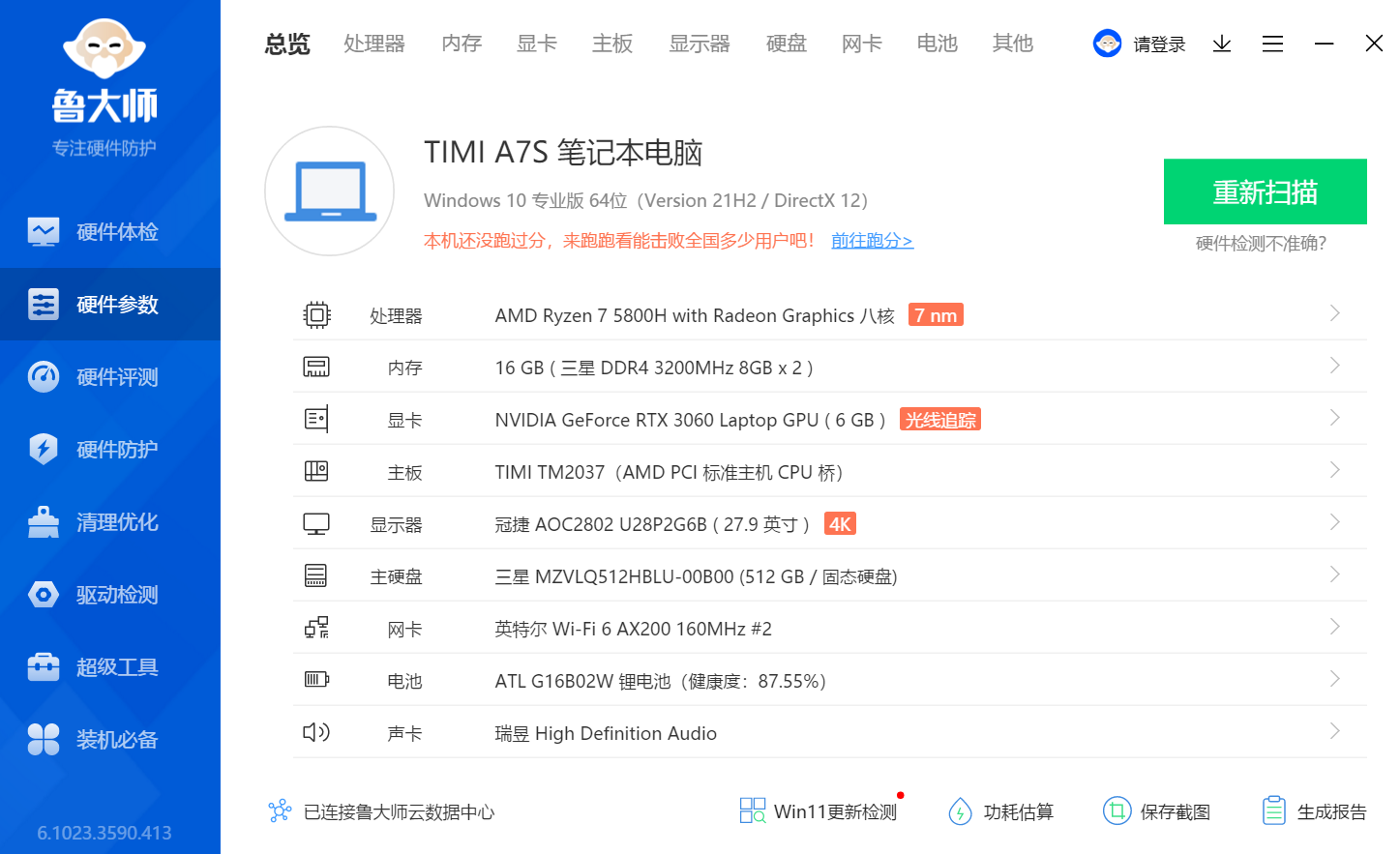Image resolution: width=1400 pixels, height=854 pixels.
Task: Expand the 处理器 row chevron
Action: point(1334,313)
